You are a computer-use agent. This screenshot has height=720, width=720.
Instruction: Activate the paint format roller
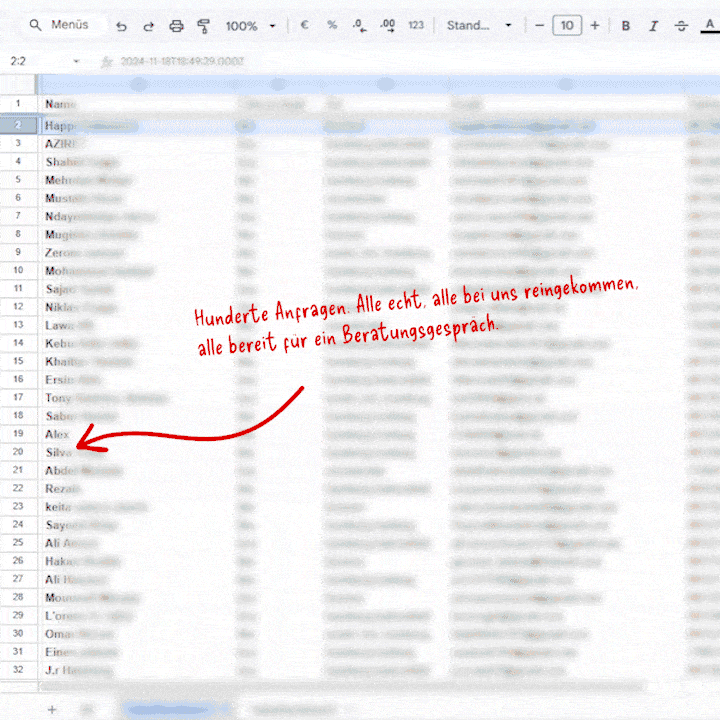pos(203,26)
